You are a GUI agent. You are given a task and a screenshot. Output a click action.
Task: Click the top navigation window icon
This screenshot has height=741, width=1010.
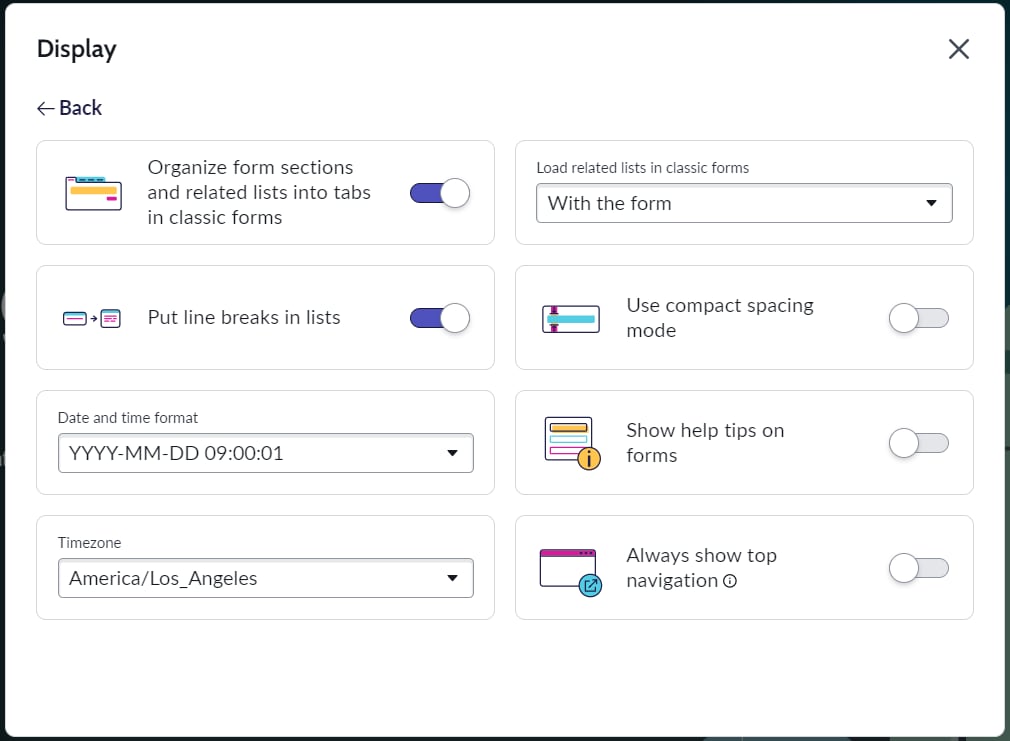pos(570,567)
